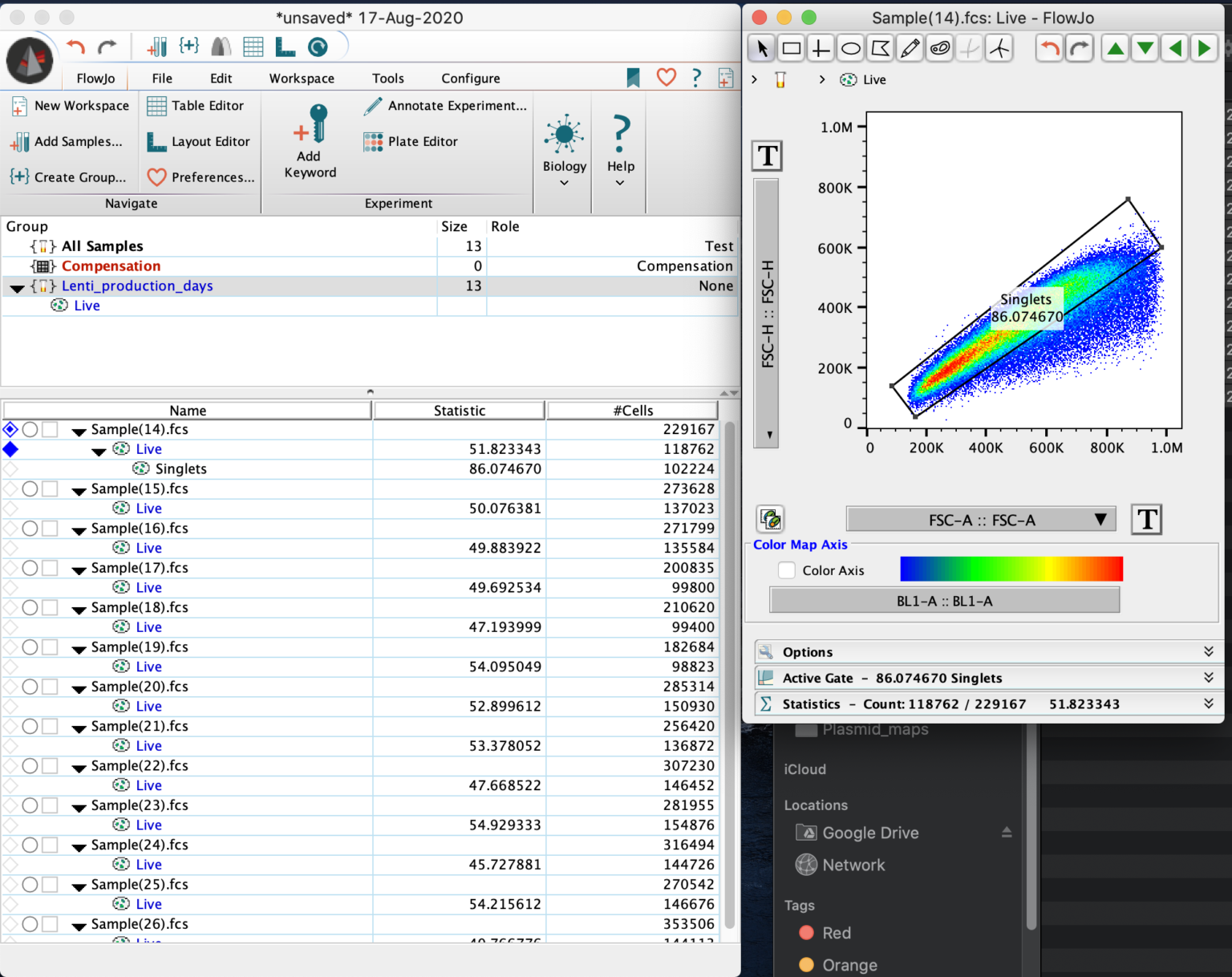Select the spider gate tool

point(999,49)
